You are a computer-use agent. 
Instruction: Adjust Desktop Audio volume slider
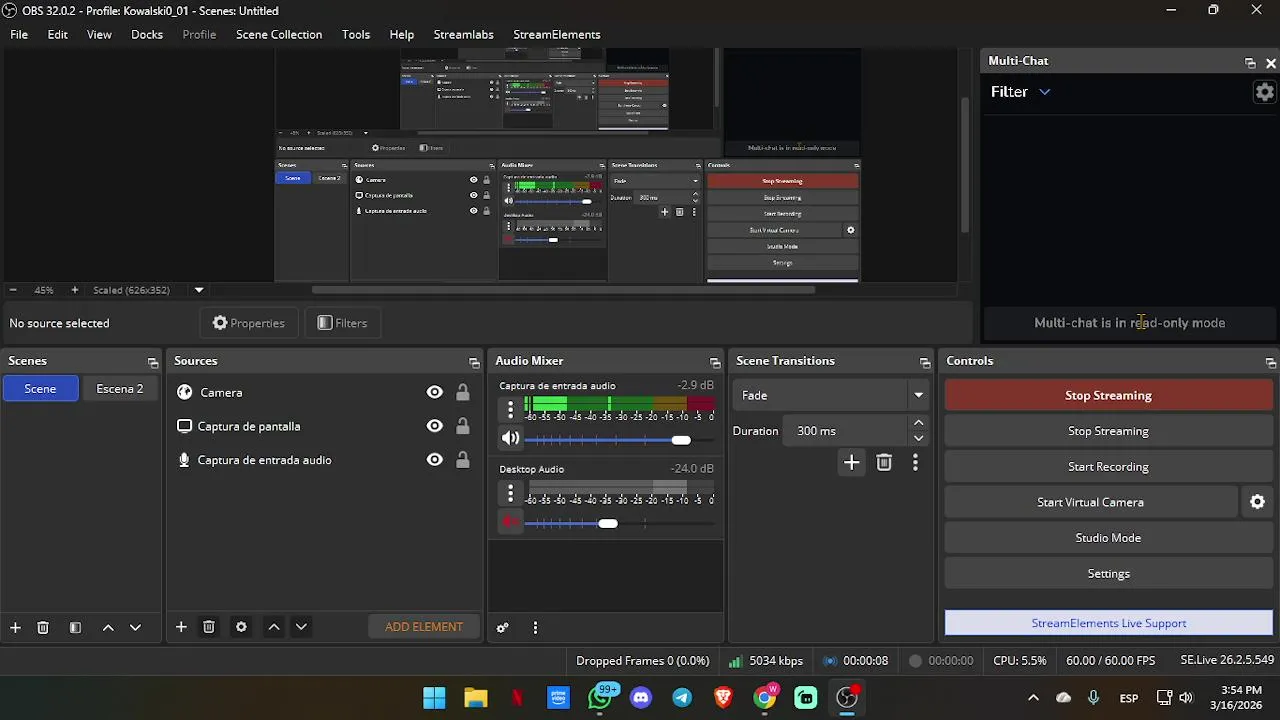tap(608, 523)
